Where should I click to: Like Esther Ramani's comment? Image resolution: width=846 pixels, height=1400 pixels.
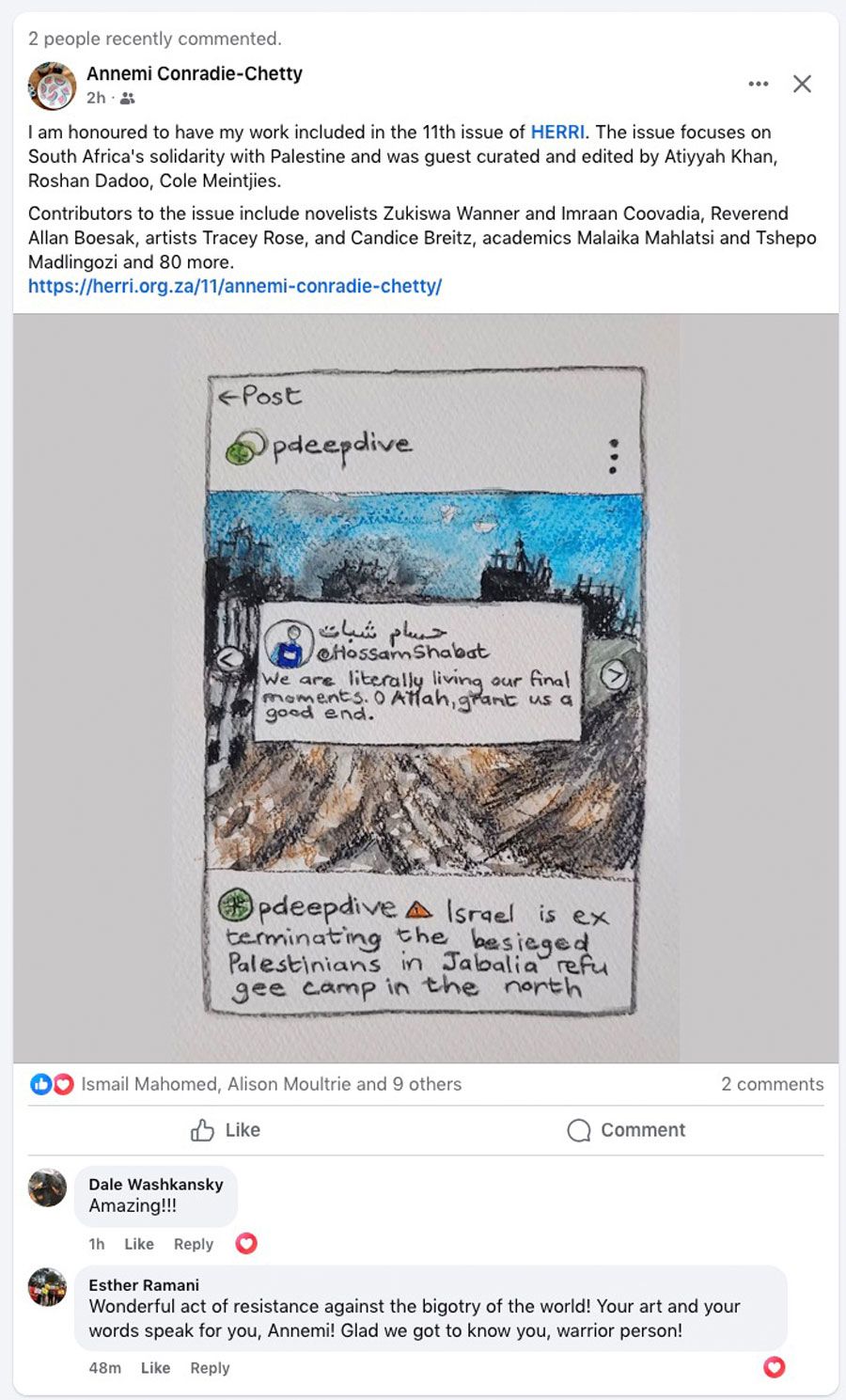155,1368
